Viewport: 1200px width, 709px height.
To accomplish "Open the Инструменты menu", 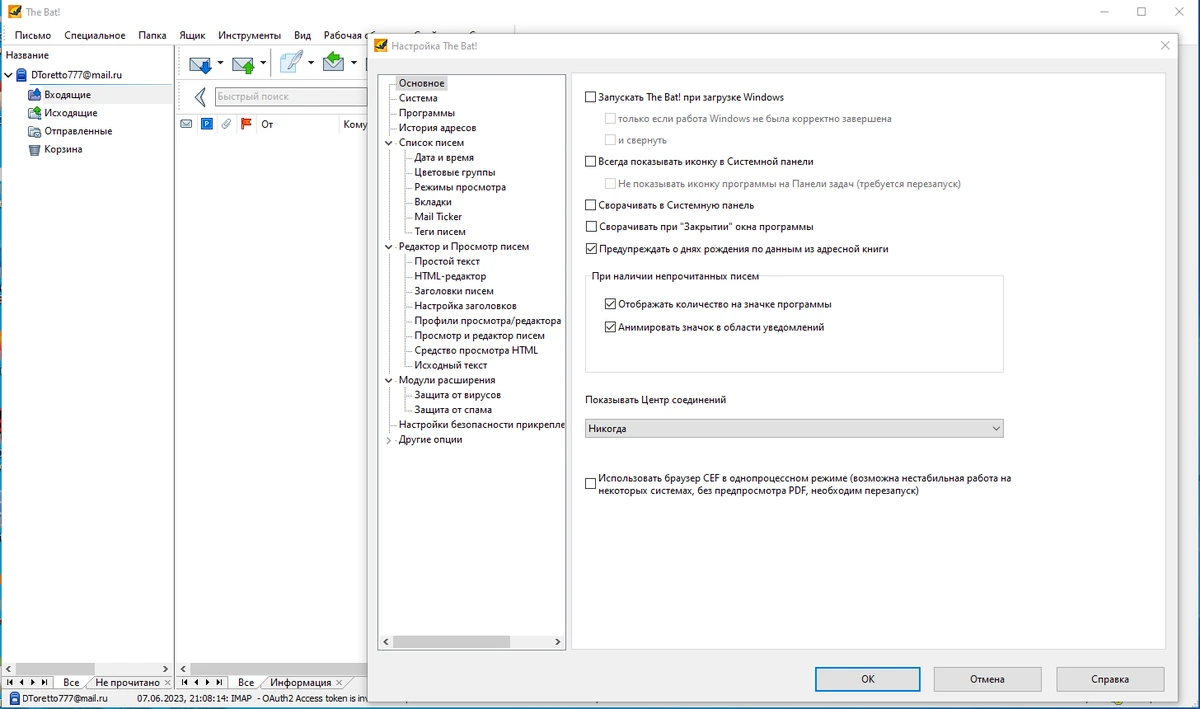I will click(x=250, y=35).
